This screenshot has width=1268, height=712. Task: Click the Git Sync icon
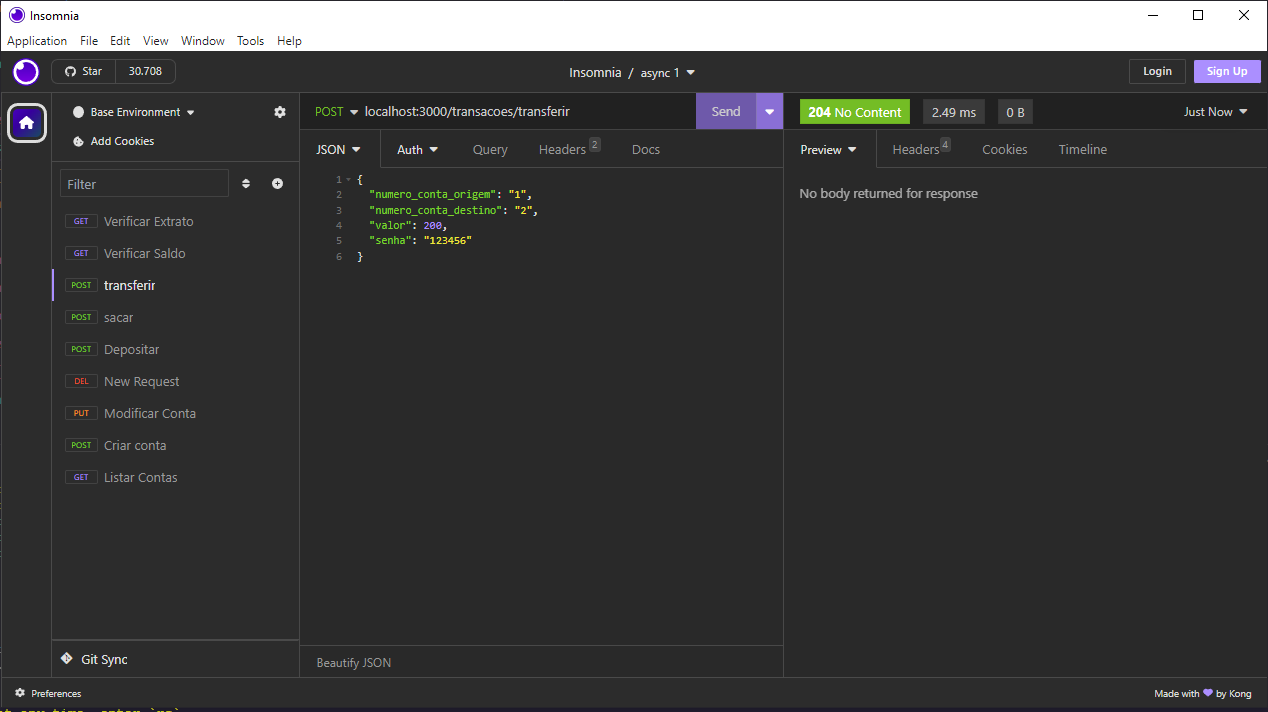68,659
